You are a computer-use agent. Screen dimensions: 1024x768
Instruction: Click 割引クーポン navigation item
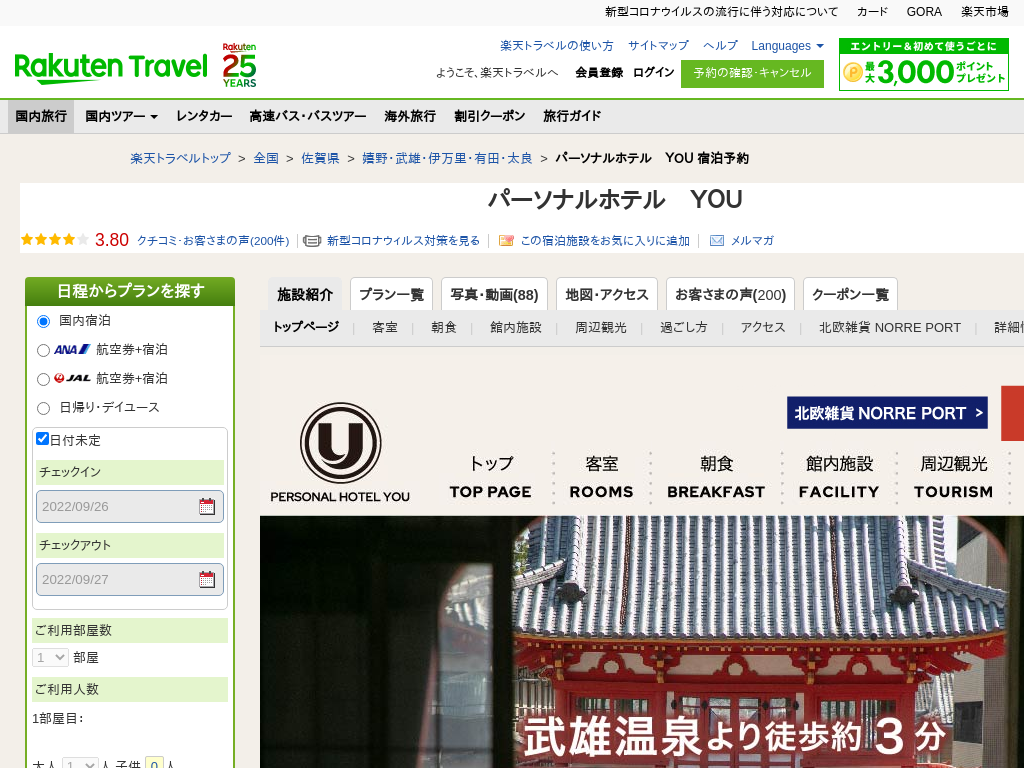pyautogui.click(x=489, y=116)
